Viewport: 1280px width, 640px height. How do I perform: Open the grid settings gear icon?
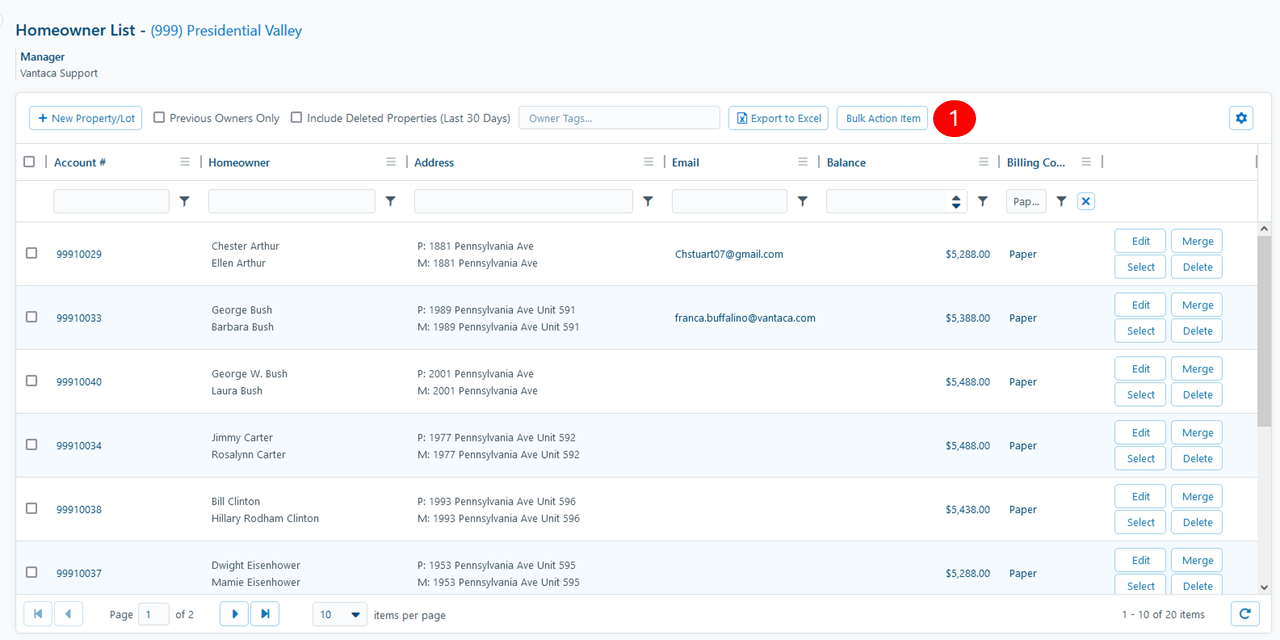1241,118
